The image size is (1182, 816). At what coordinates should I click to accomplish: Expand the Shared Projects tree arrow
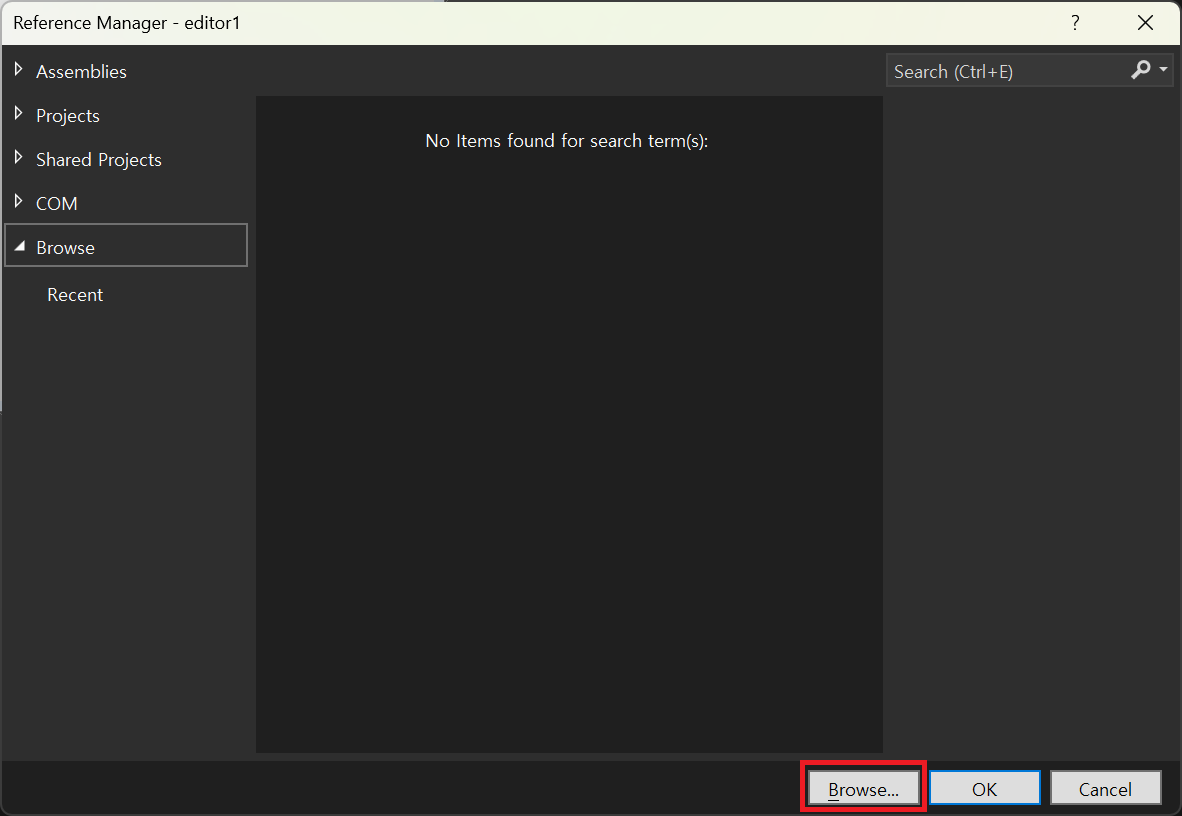click(x=19, y=158)
